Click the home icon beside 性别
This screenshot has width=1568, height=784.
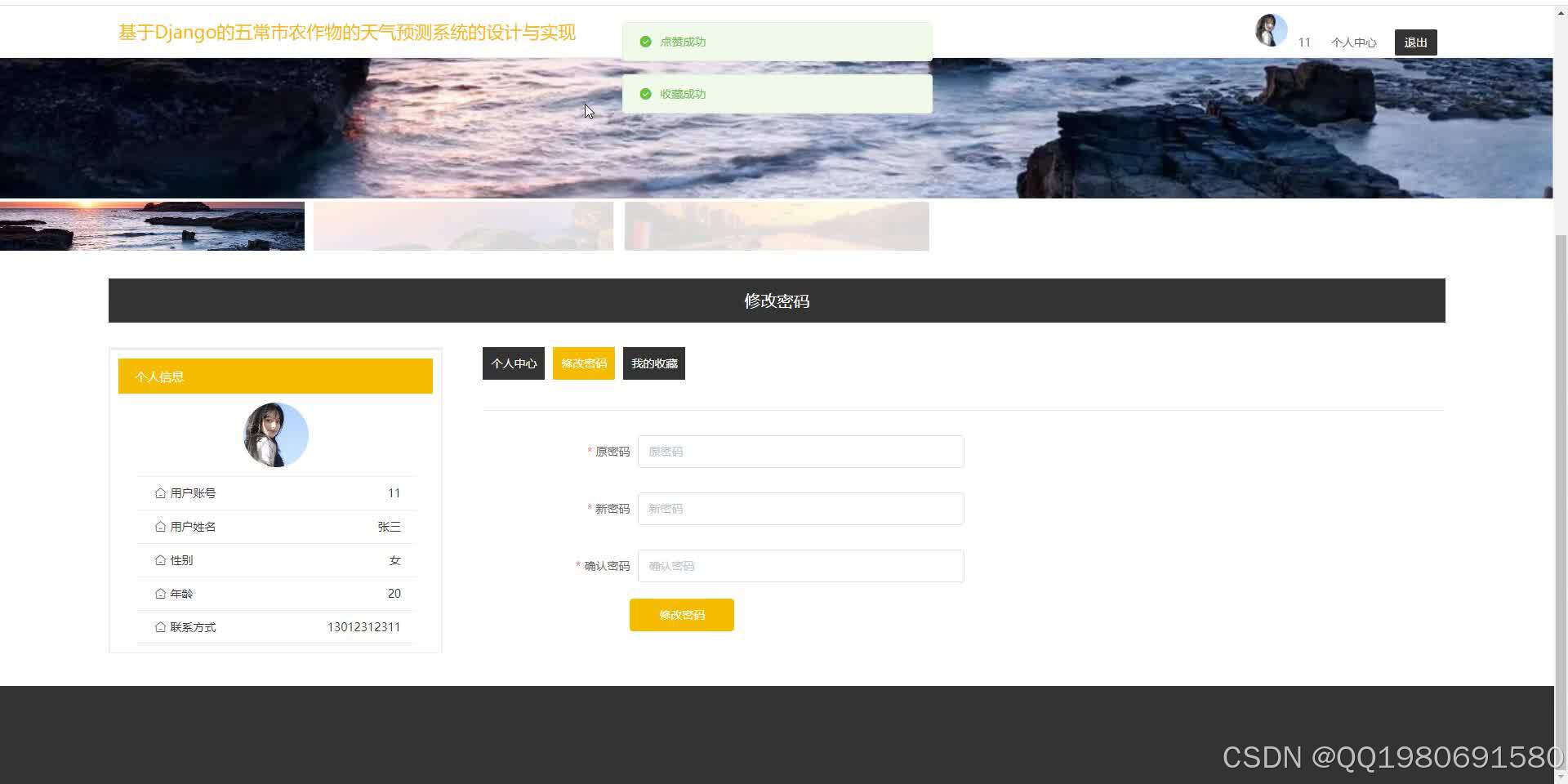click(x=160, y=560)
